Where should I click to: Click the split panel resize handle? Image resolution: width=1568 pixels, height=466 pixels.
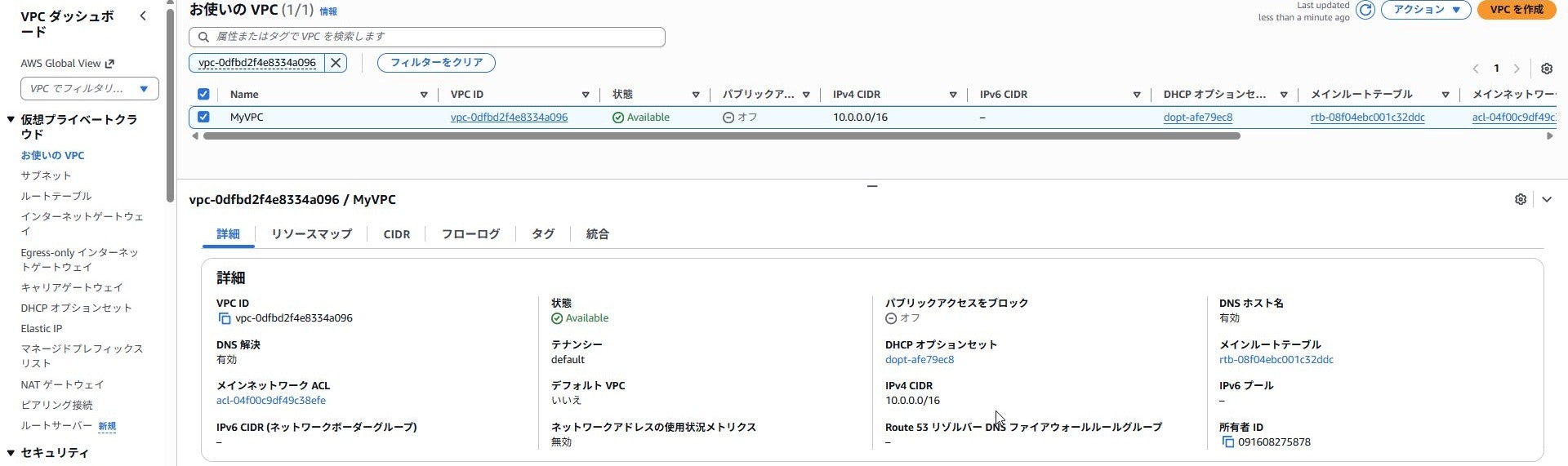point(872,186)
